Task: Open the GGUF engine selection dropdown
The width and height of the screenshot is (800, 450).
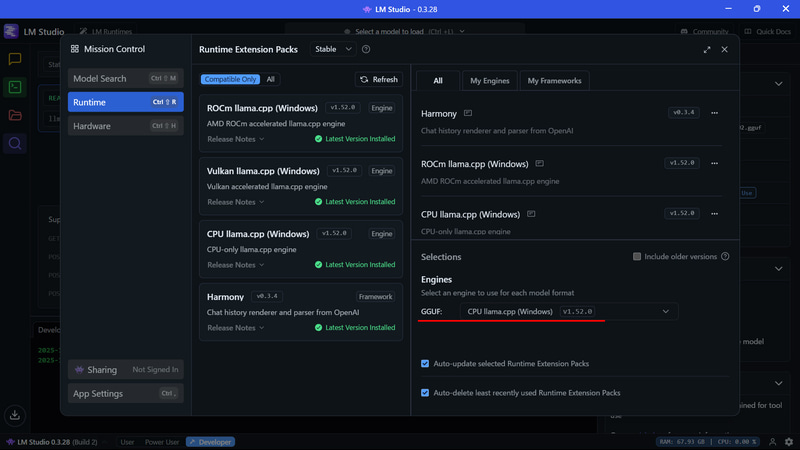Action: [569, 311]
